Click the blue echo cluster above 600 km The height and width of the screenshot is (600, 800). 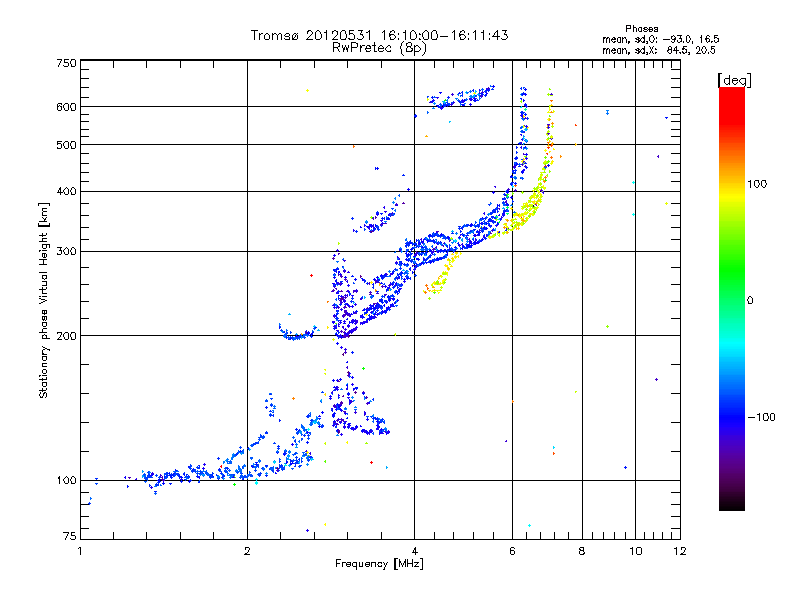[x=461, y=96]
